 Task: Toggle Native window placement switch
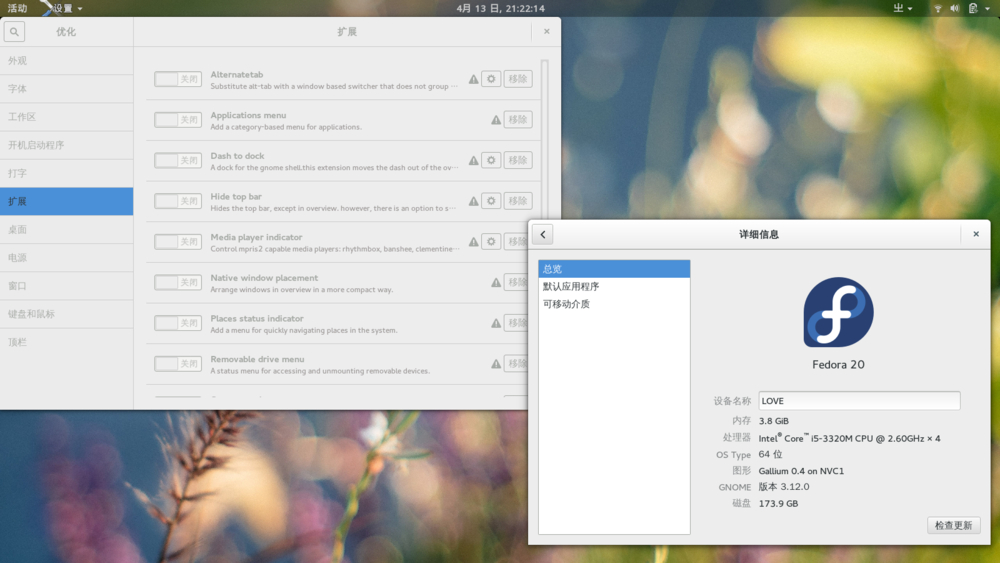click(178, 282)
